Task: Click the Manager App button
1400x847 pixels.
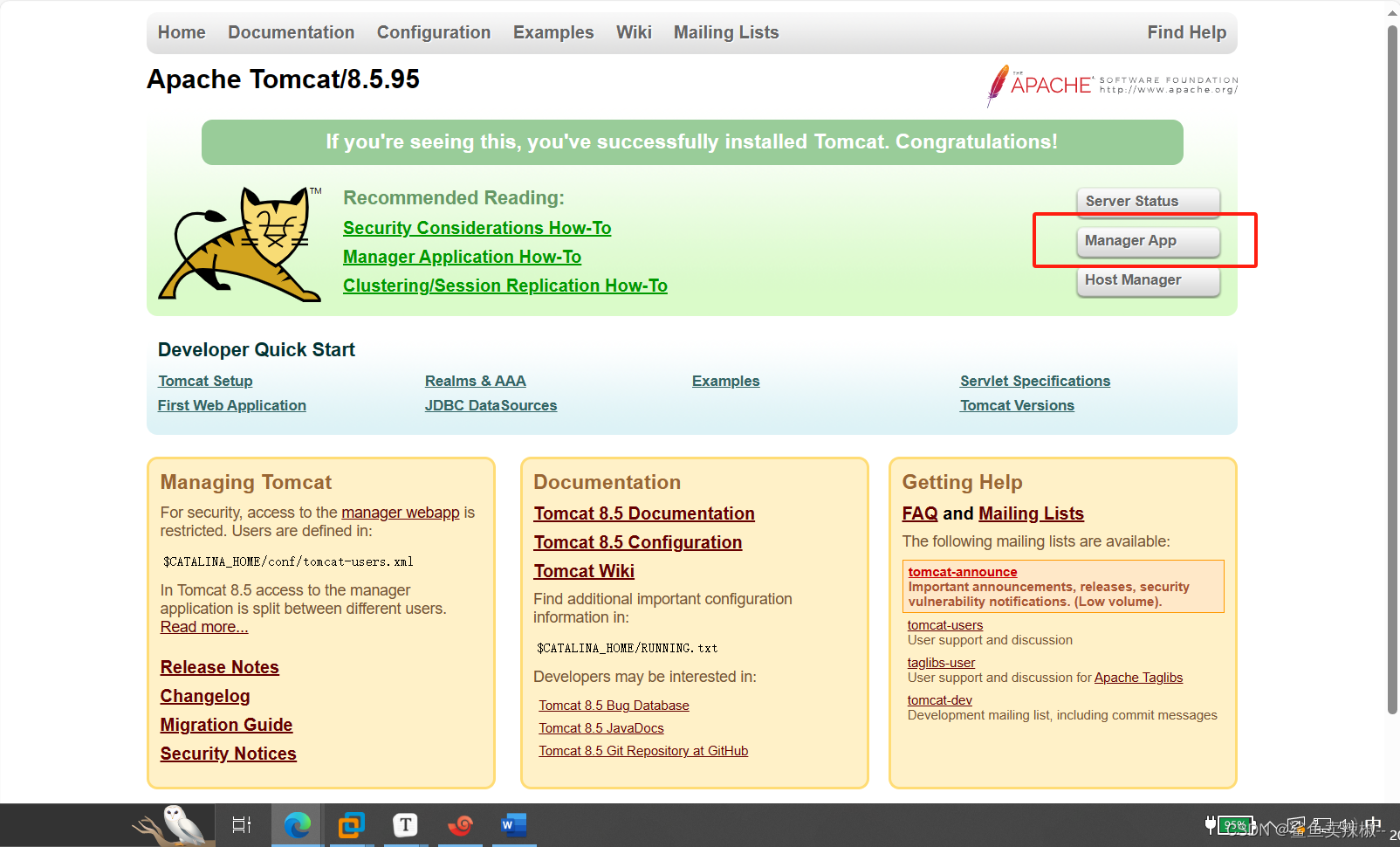Action: click(1149, 241)
